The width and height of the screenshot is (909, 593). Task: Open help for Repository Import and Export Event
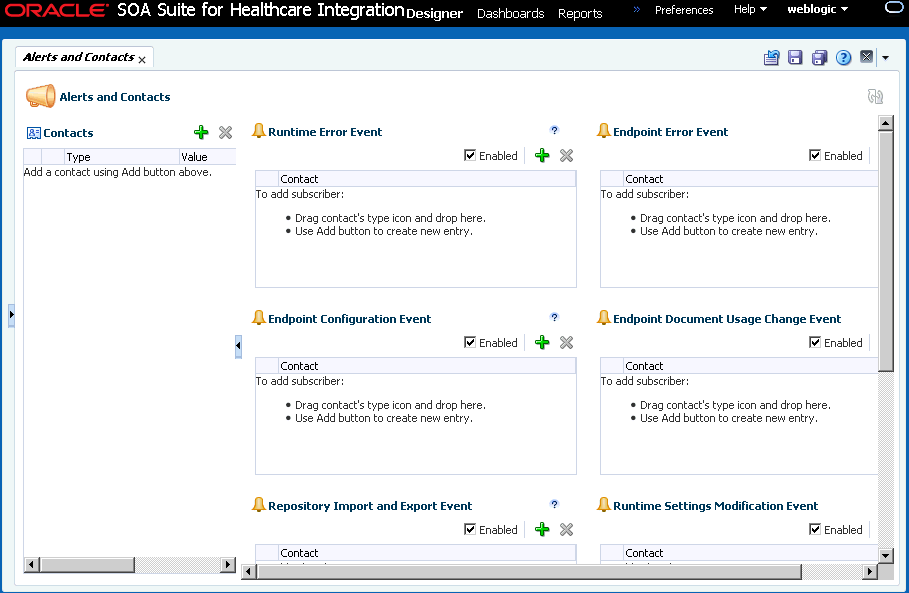tap(555, 504)
